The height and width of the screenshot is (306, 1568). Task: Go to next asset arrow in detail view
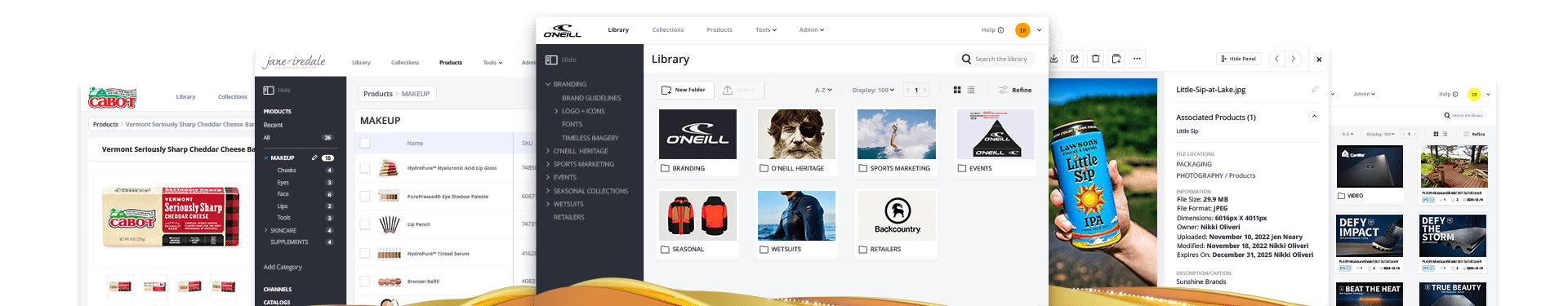[x=1293, y=59]
